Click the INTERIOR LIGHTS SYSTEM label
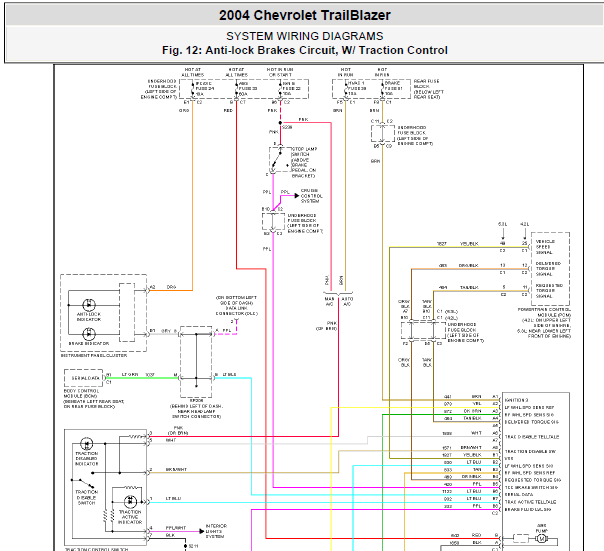 (x=216, y=531)
